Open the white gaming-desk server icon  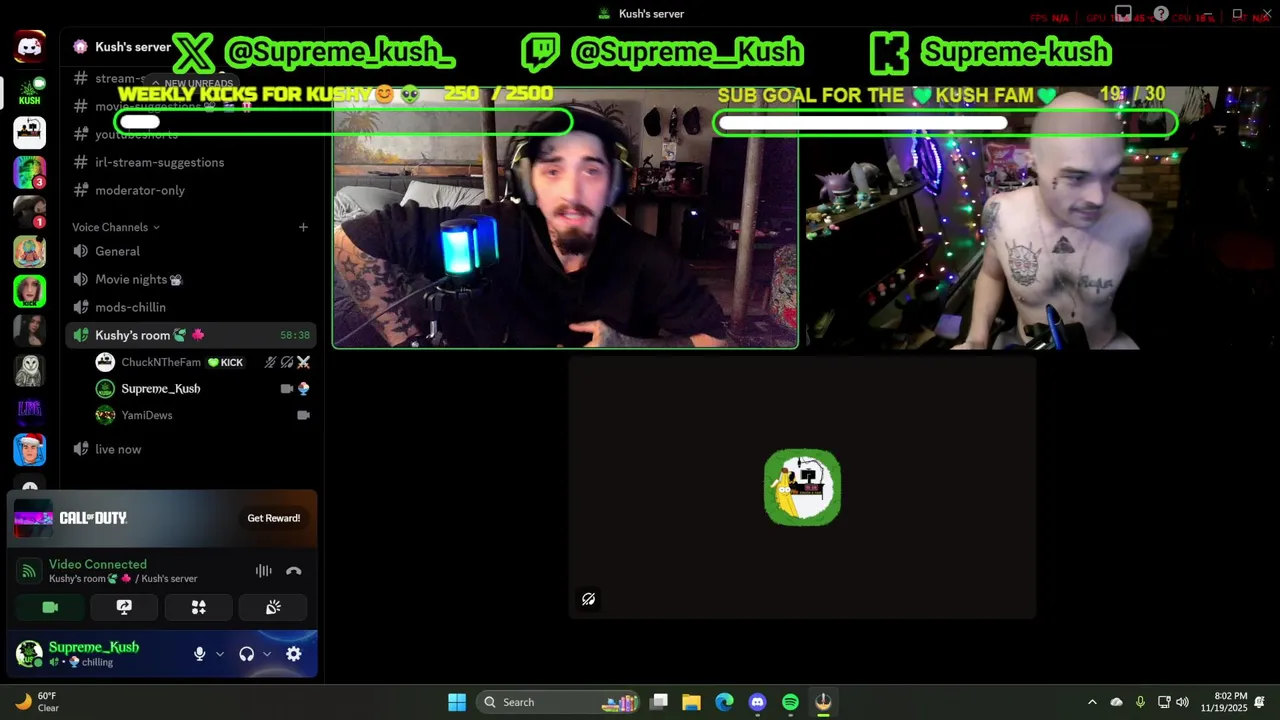[x=29, y=132]
